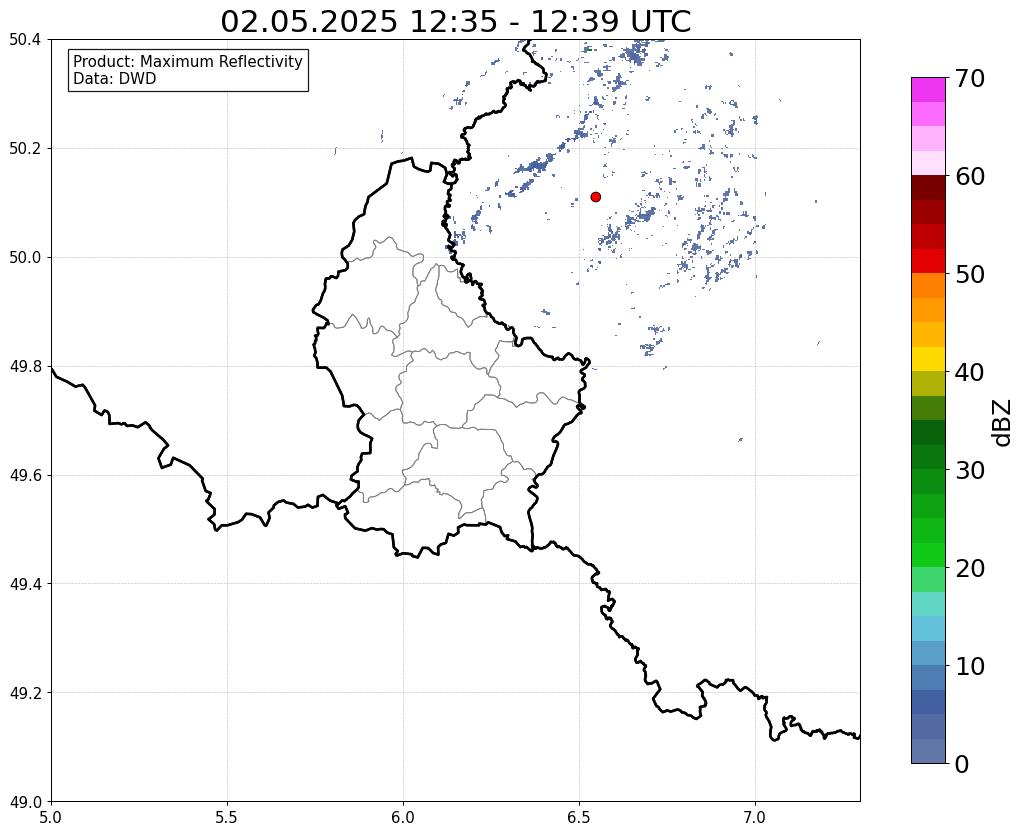Pick the bright yellow colorbar swatch above 40
Image resolution: width=1023 pixels, height=834 pixels.
[x=928, y=360]
